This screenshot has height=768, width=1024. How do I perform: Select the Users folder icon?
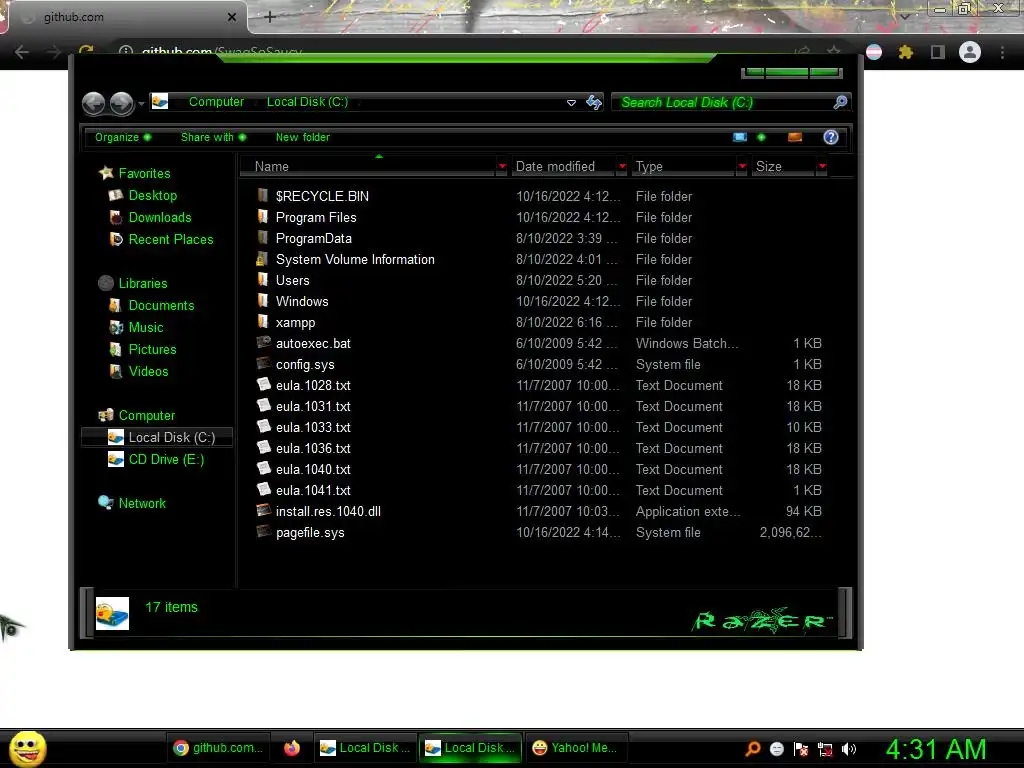click(x=263, y=280)
